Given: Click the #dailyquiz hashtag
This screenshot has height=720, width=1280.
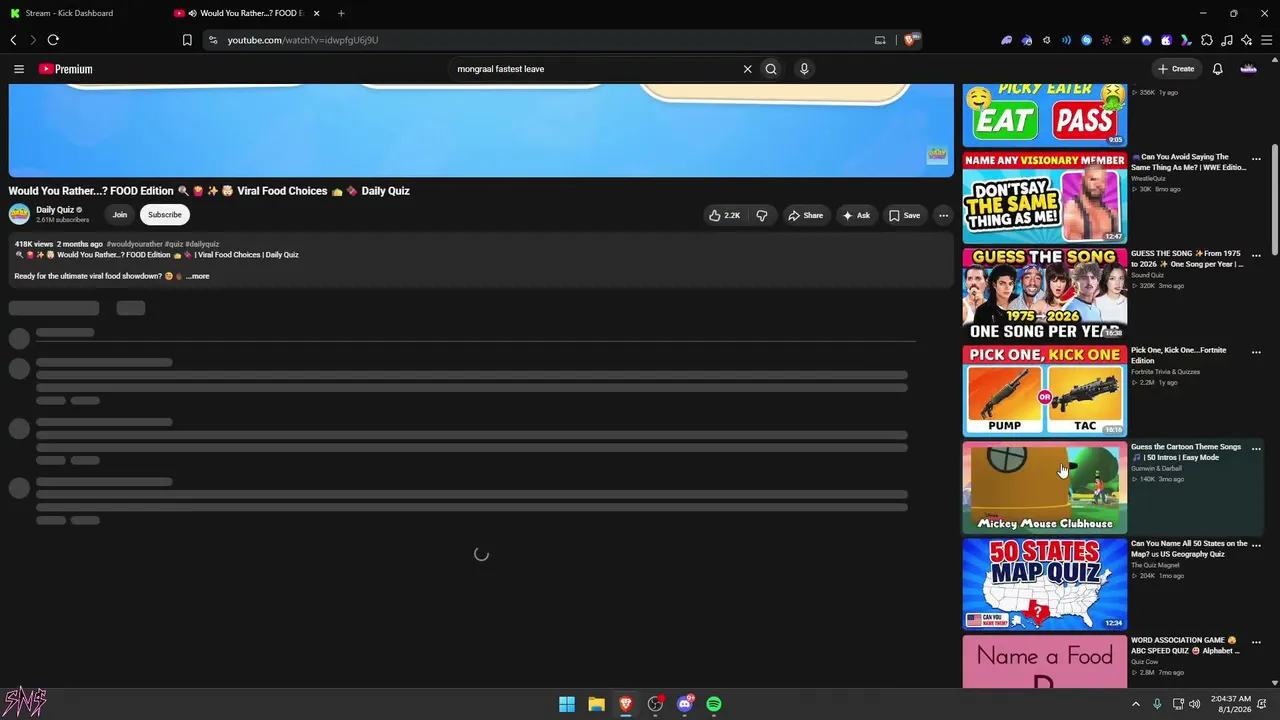Looking at the screenshot, I should click(x=202, y=244).
